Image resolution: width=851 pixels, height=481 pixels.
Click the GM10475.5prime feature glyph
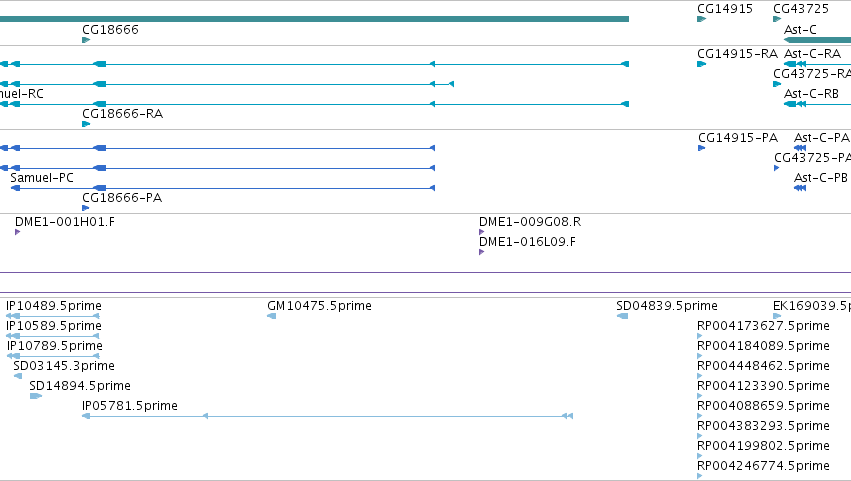271,316
